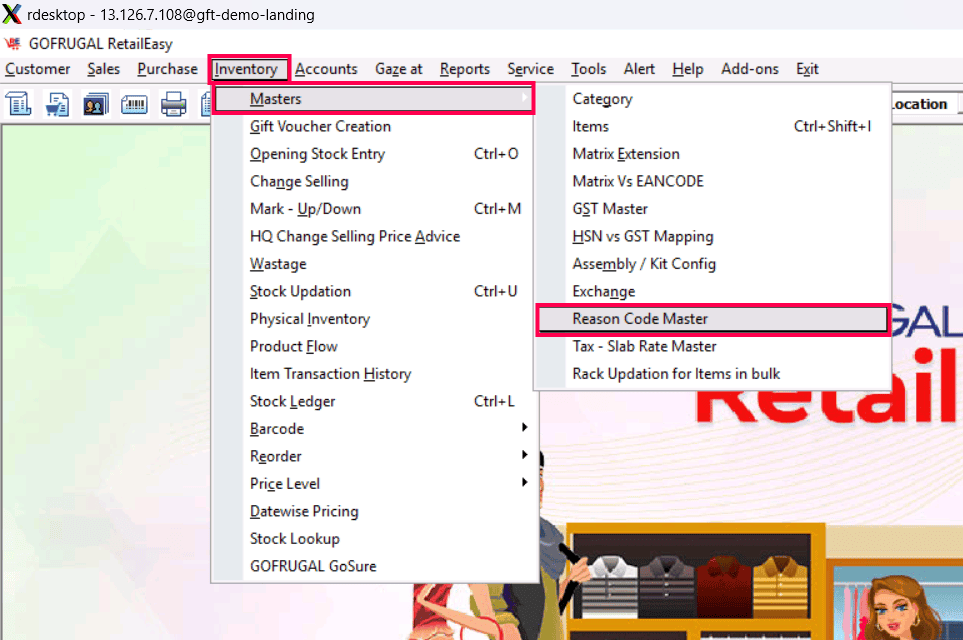Choose Opening Stock Entry

pos(374,154)
